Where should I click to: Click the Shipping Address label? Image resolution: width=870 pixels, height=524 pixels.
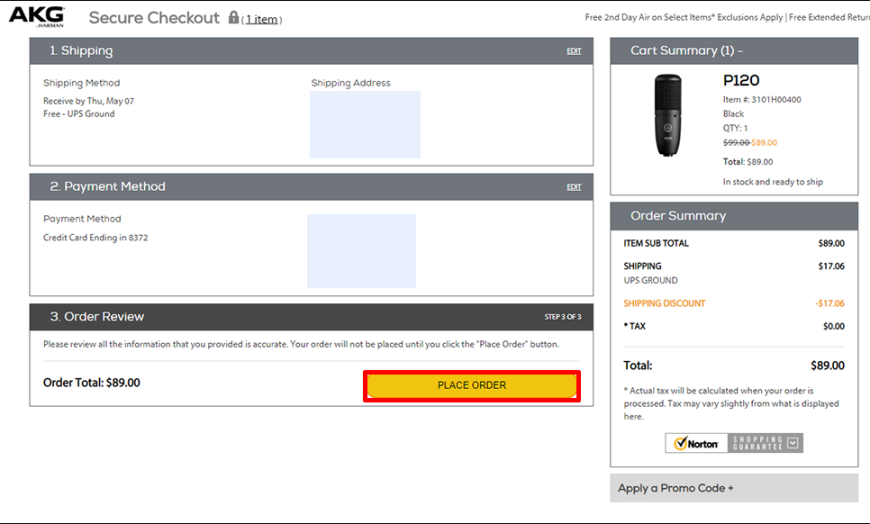(x=351, y=83)
